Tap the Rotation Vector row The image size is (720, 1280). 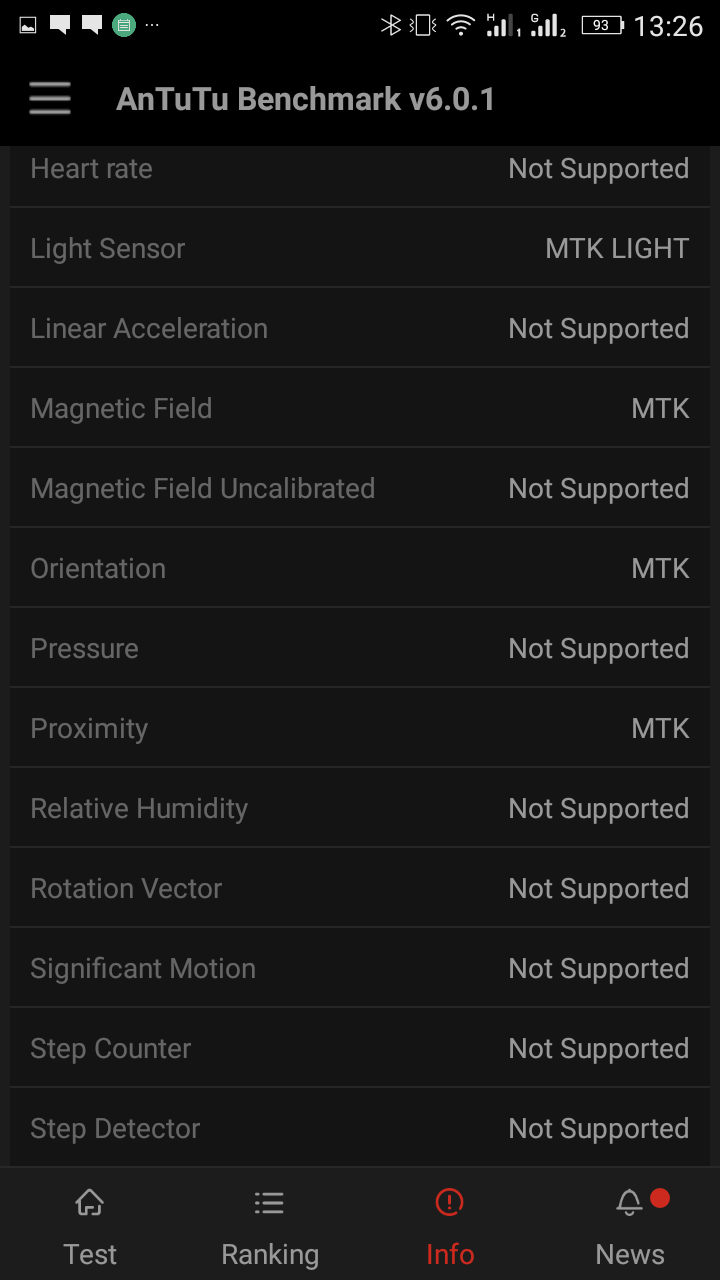360,888
